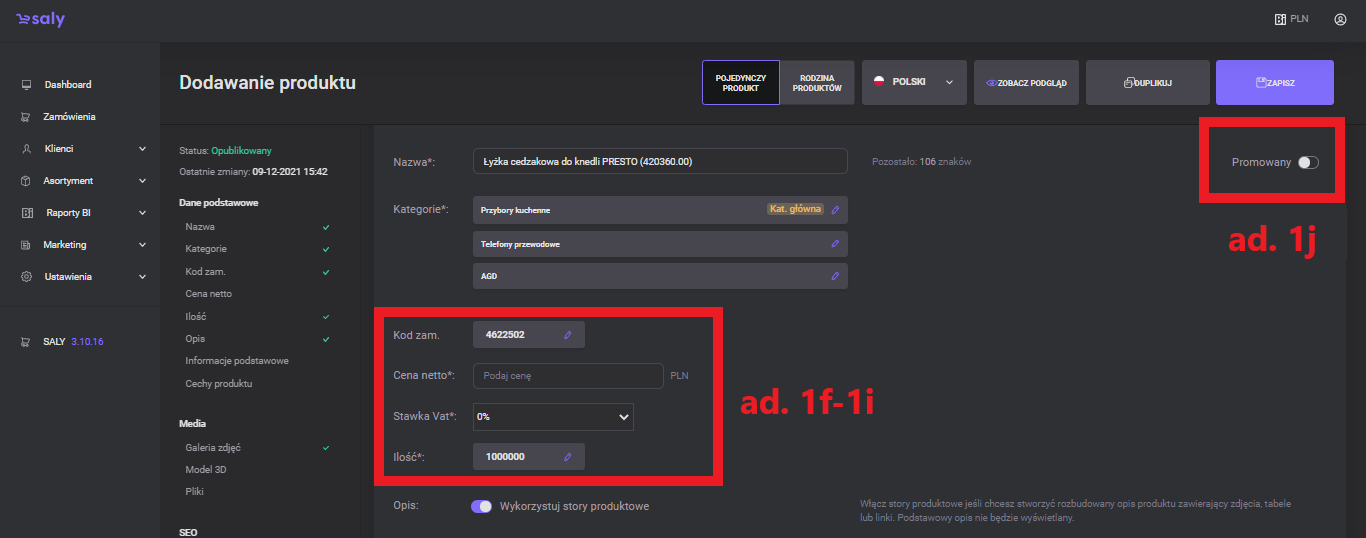
Task: Click the Cena netto price field
Action: (567, 376)
